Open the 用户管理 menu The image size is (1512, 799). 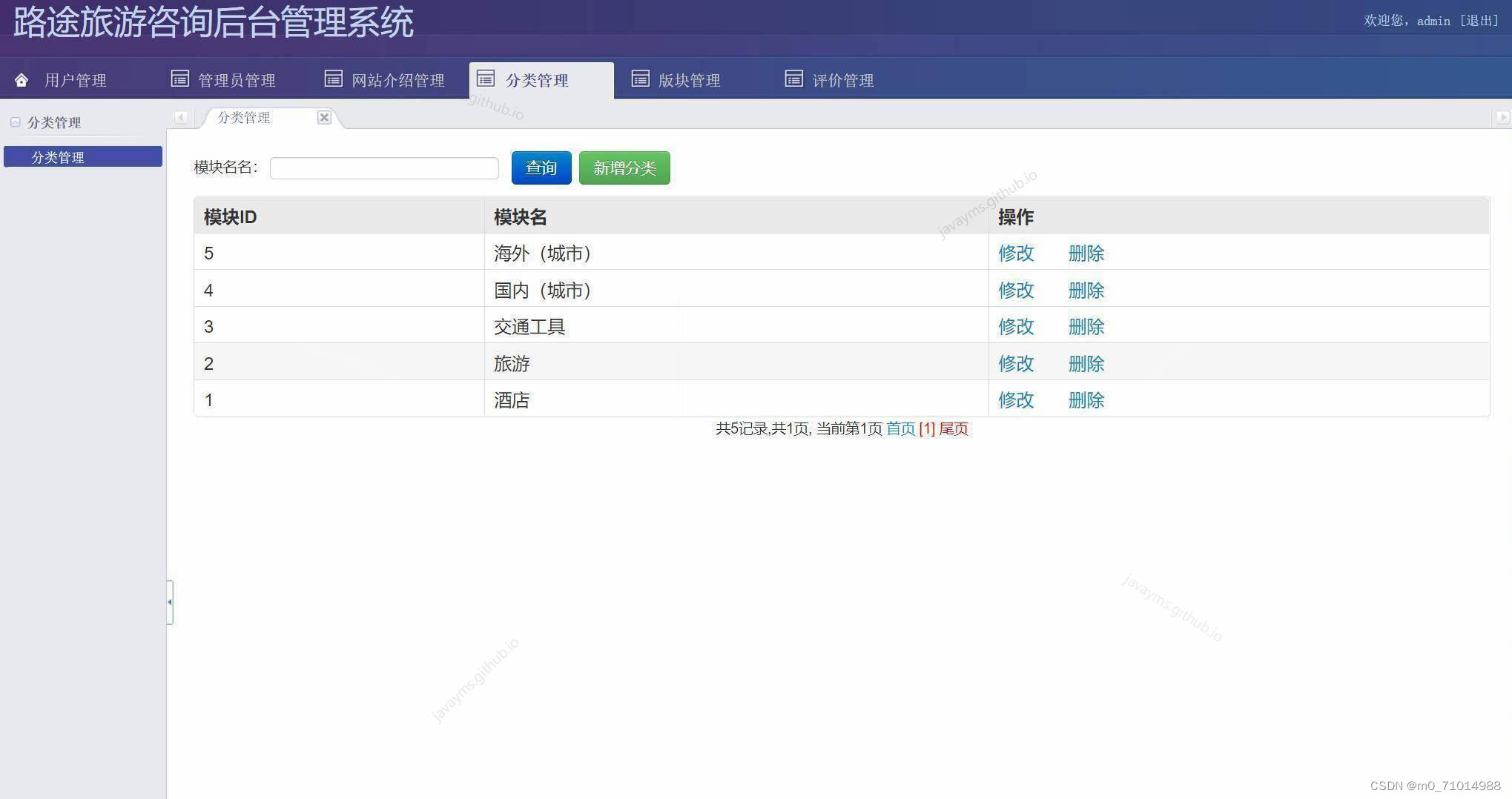[x=76, y=80]
